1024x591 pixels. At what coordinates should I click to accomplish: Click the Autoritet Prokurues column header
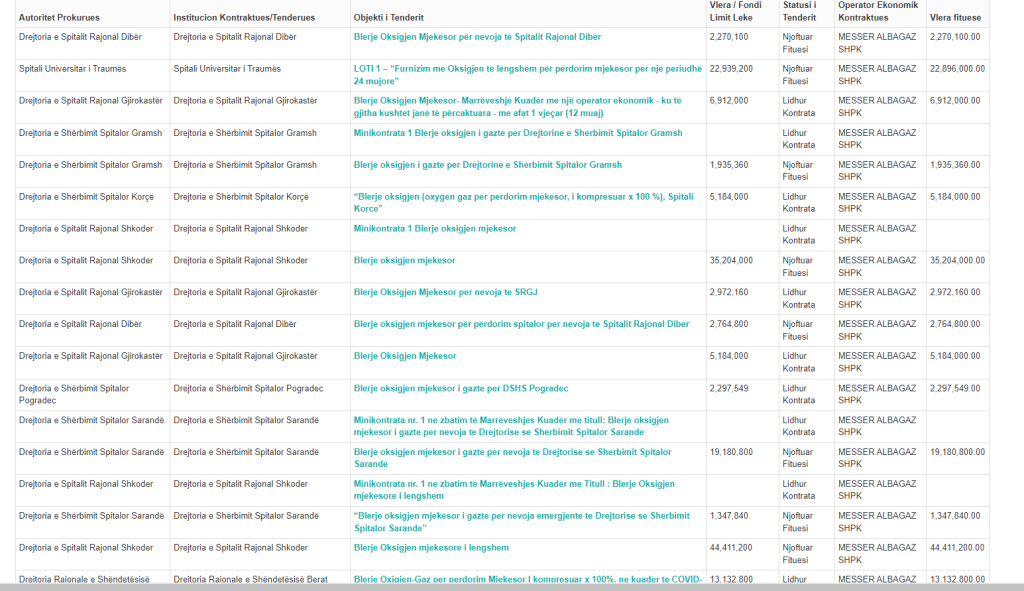click(59, 18)
